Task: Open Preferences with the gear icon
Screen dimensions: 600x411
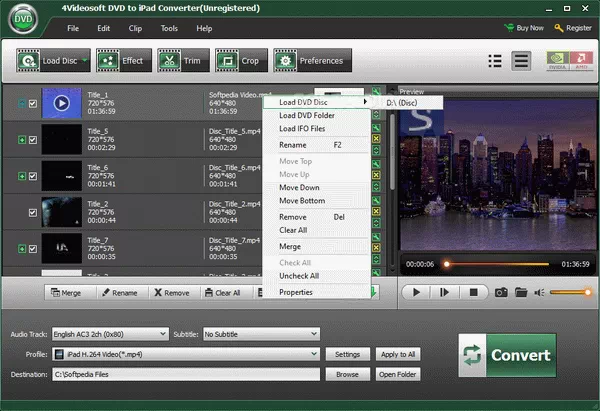Action: 312,60
